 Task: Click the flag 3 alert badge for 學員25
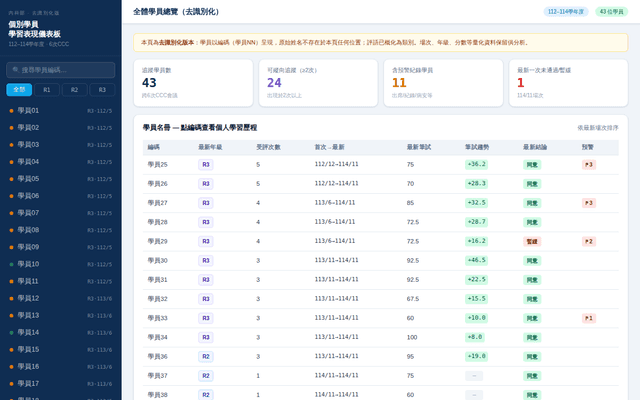click(589, 164)
